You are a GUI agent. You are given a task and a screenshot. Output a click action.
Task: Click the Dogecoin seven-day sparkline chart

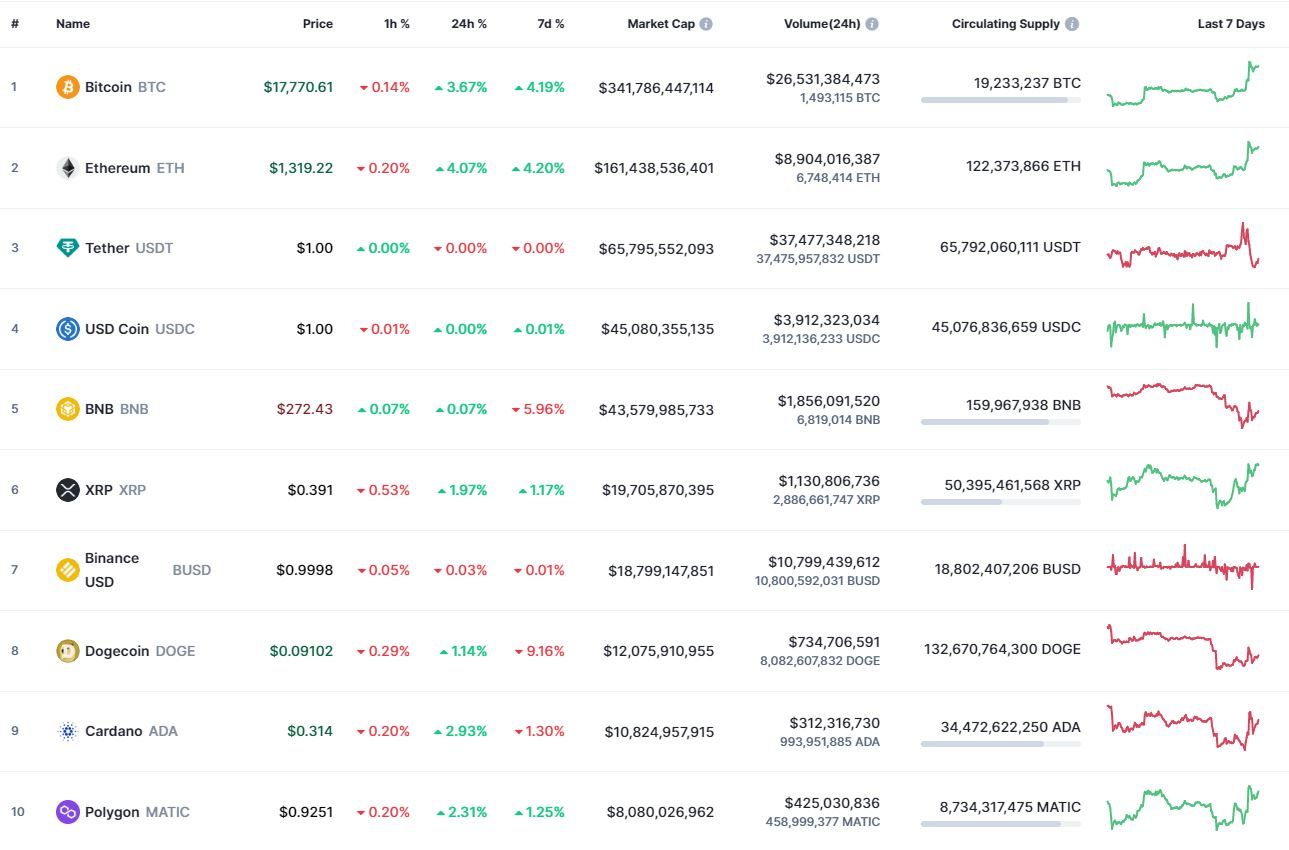(x=1183, y=647)
